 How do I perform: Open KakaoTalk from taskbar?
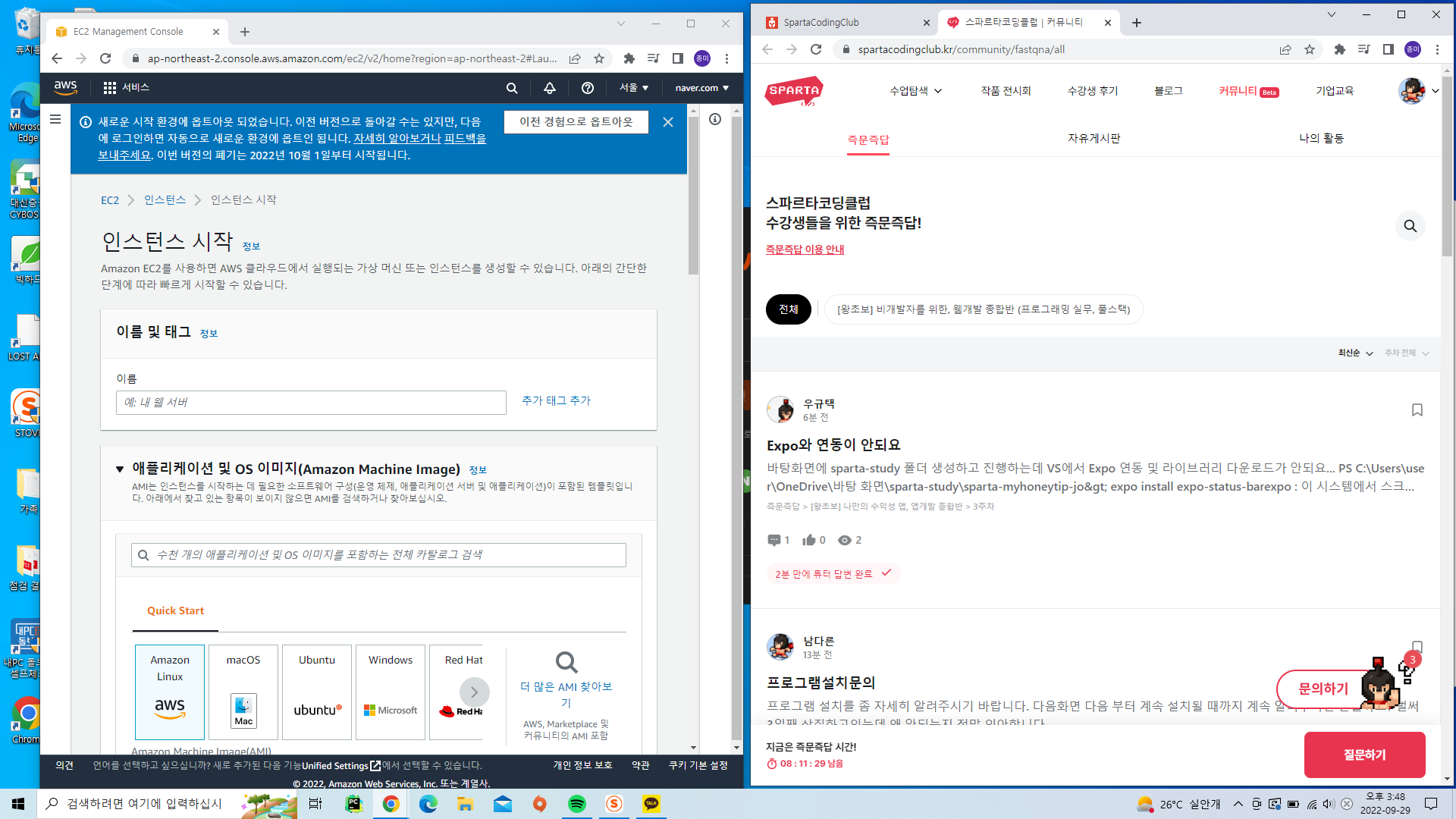tap(651, 804)
